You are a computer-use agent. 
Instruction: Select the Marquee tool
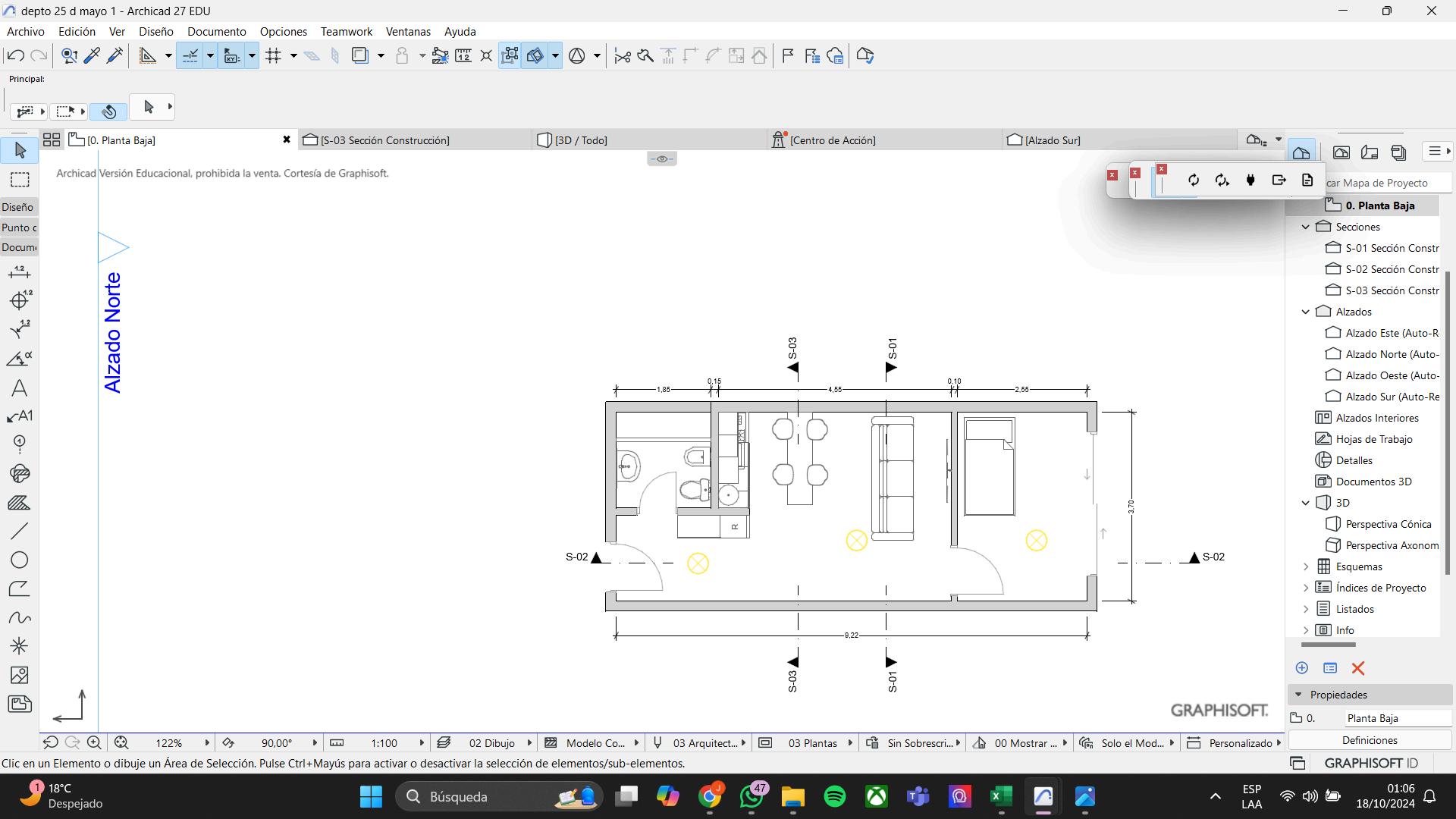20,180
